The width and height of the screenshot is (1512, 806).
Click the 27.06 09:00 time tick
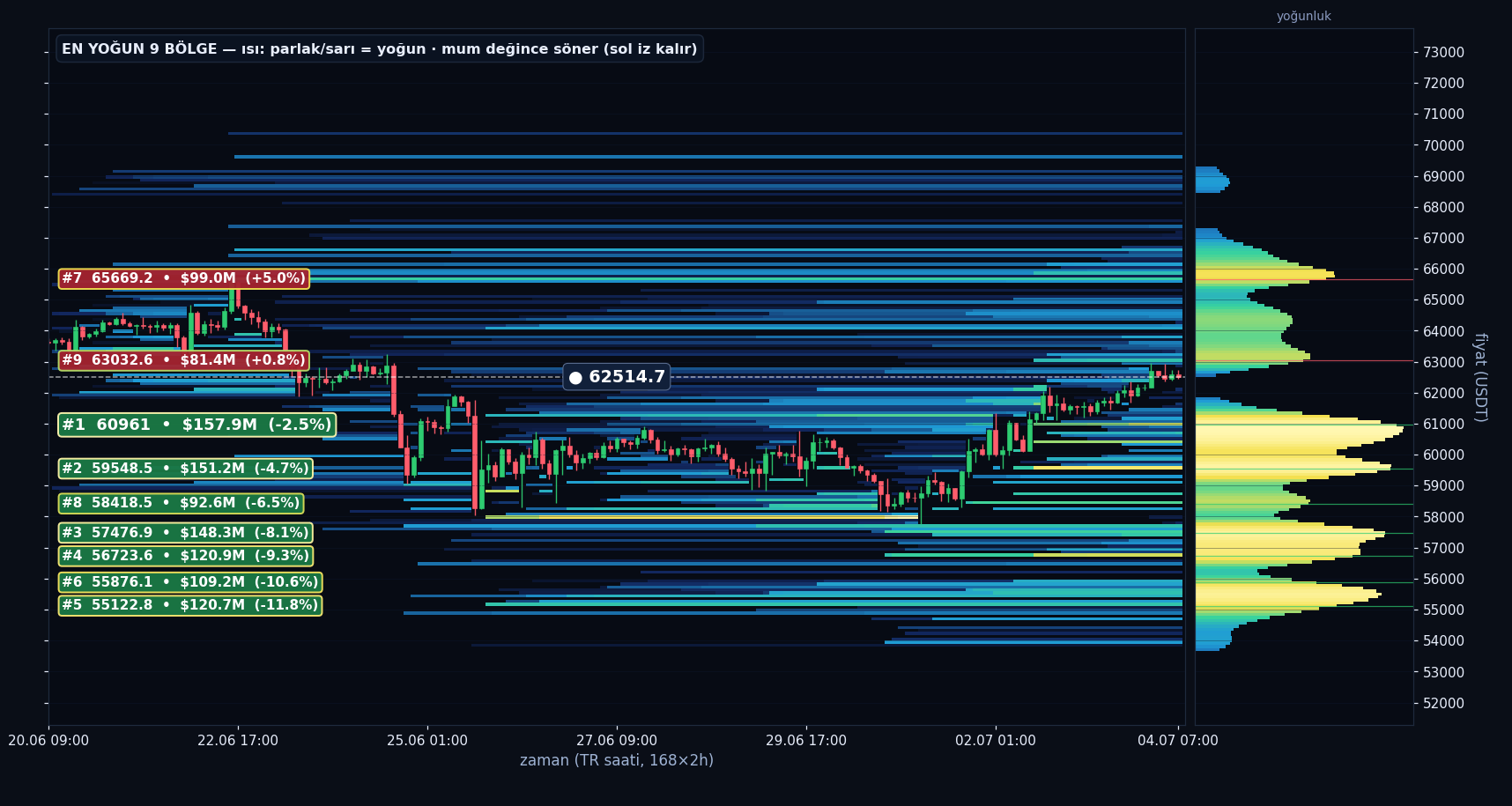coord(617,741)
